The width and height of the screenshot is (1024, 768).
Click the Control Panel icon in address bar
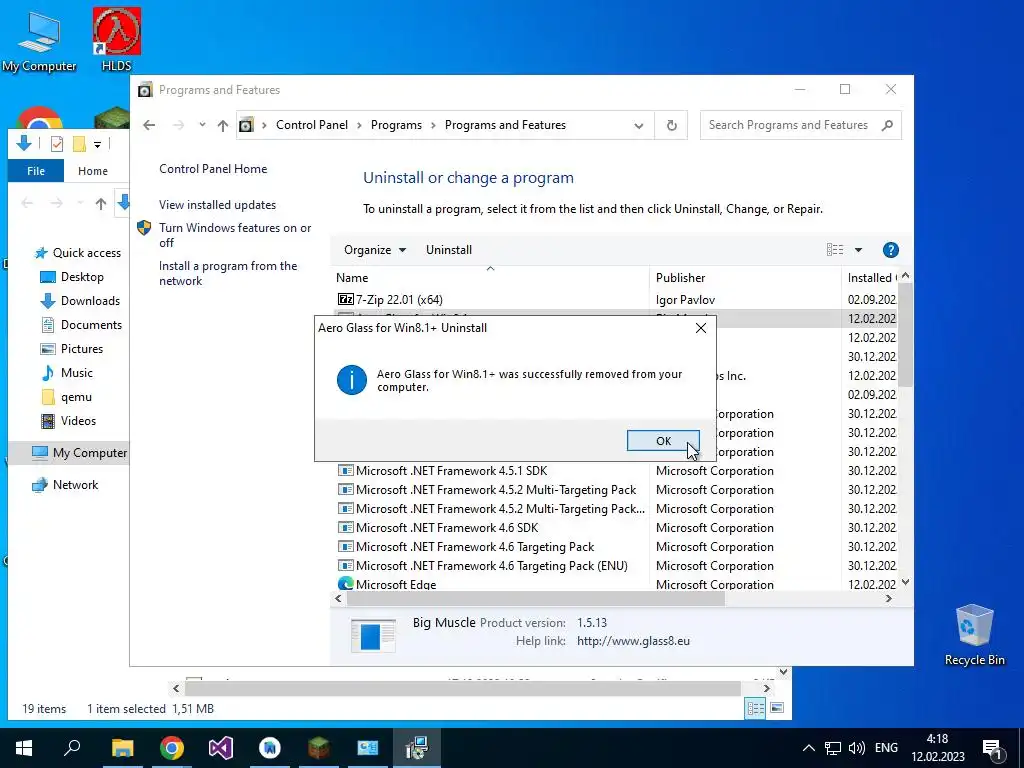point(246,125)
